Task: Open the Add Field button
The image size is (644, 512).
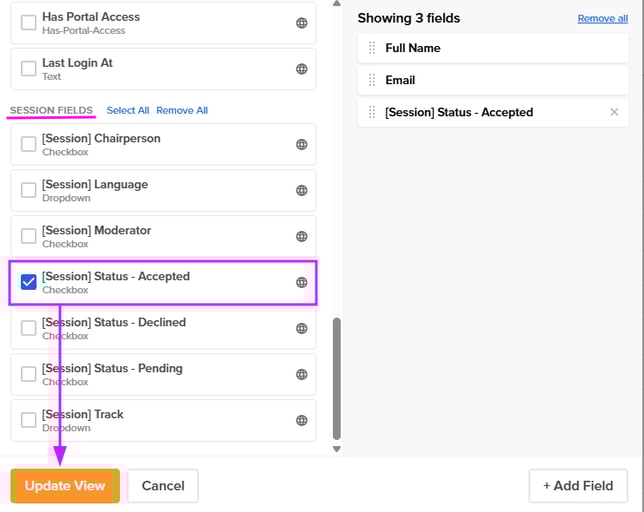Action: (578, 486)
